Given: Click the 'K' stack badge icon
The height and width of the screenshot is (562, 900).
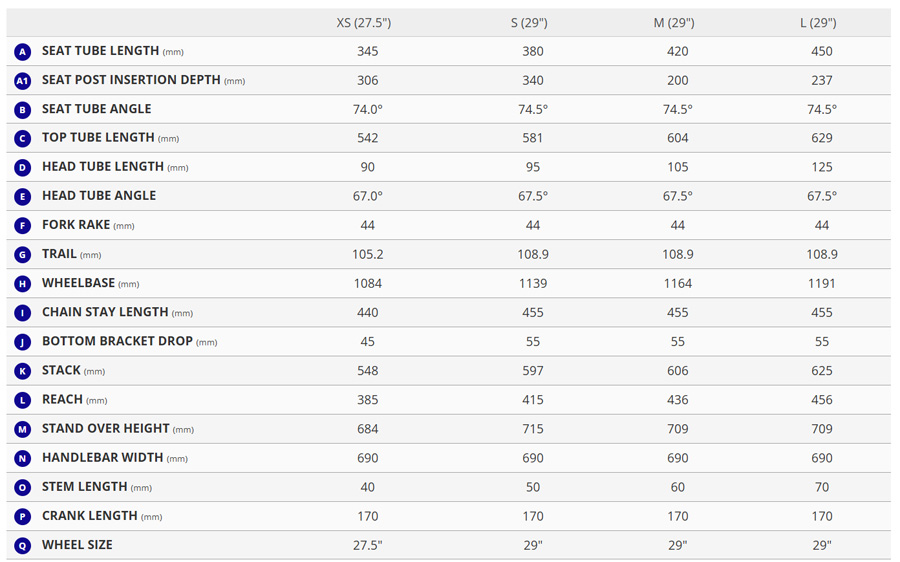Looking at the screenshot, I should [x=23, y=371].
